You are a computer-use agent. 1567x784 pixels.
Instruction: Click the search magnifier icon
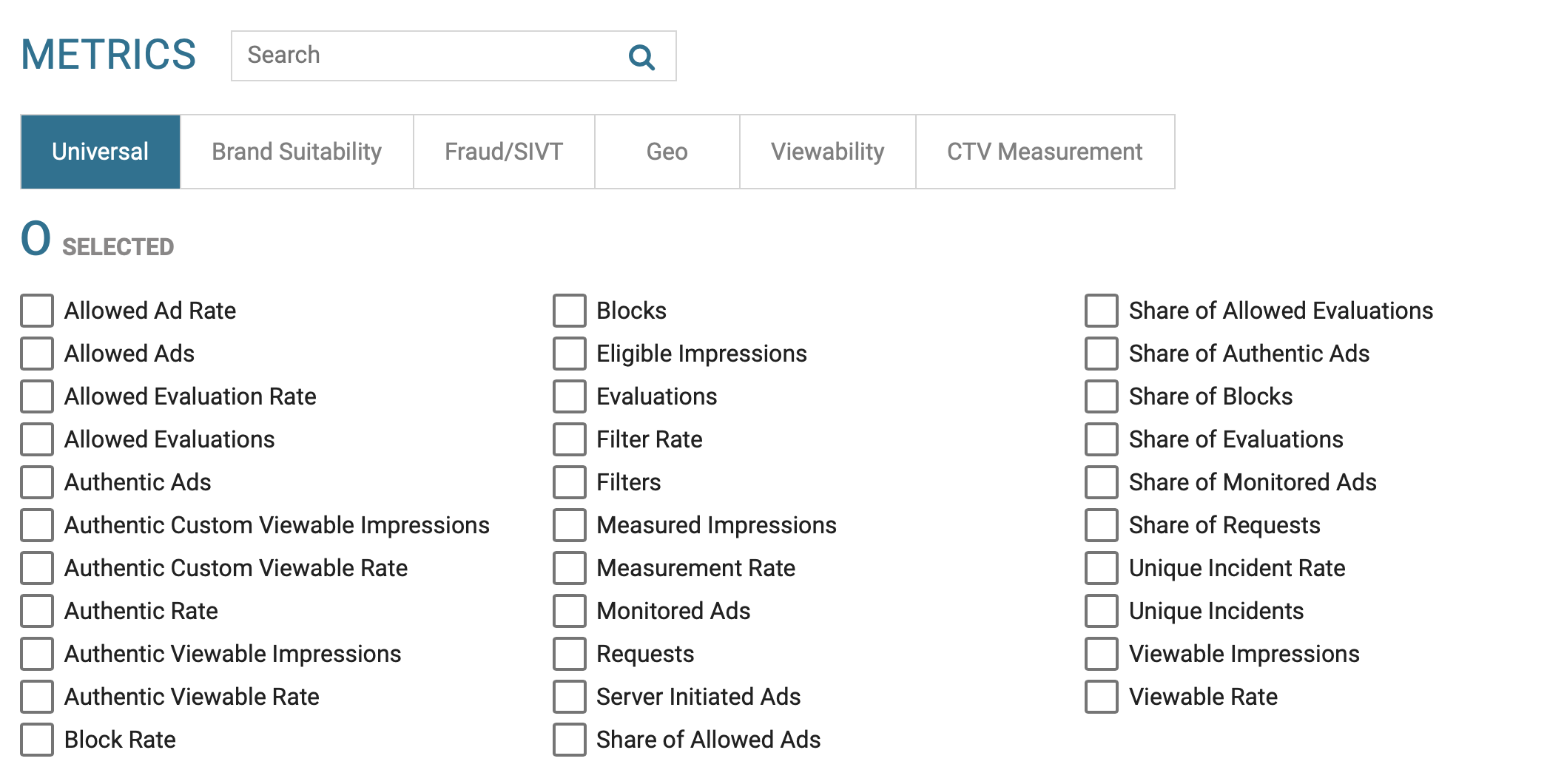641,57
